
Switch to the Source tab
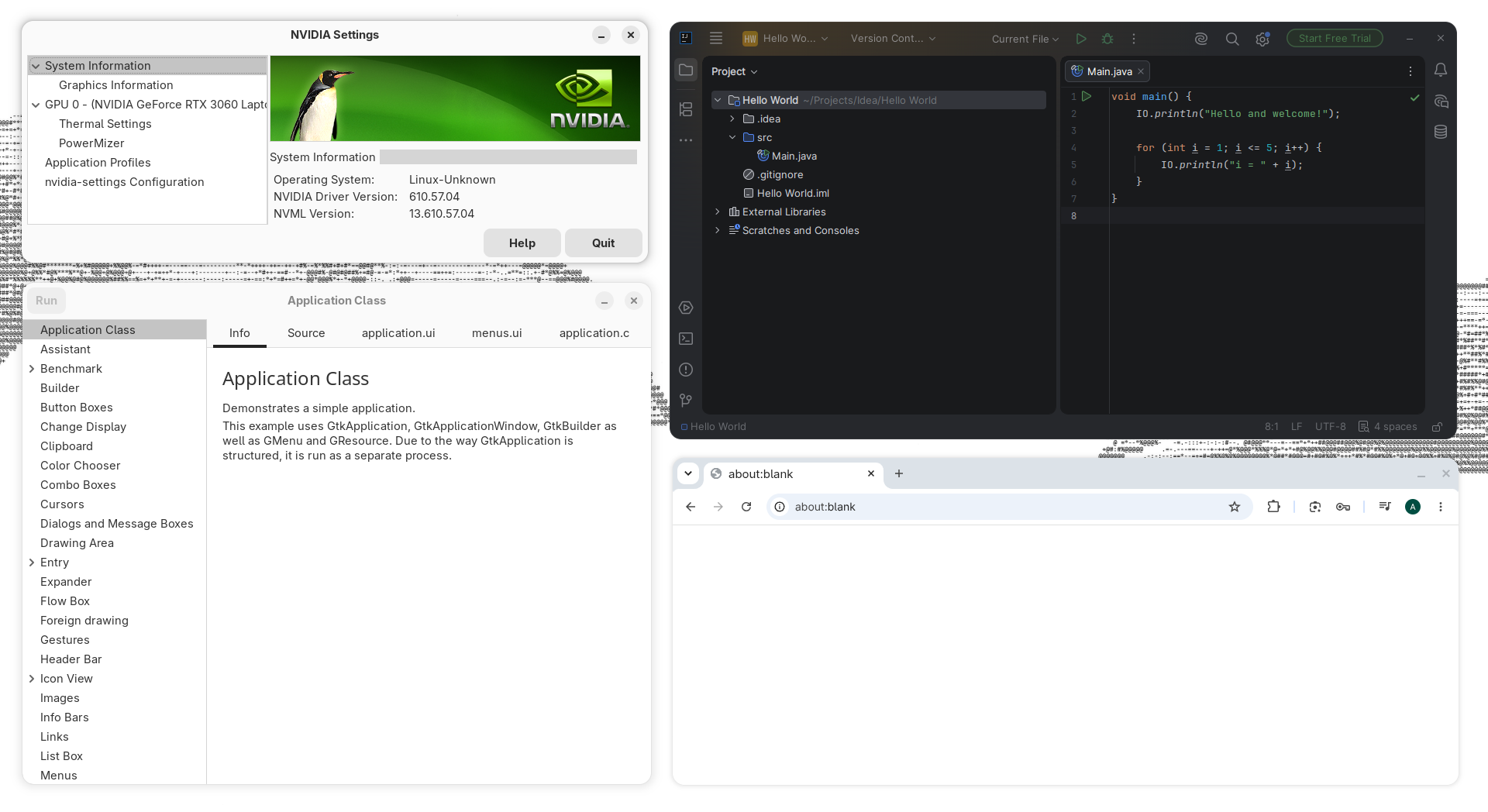[306, 333]
